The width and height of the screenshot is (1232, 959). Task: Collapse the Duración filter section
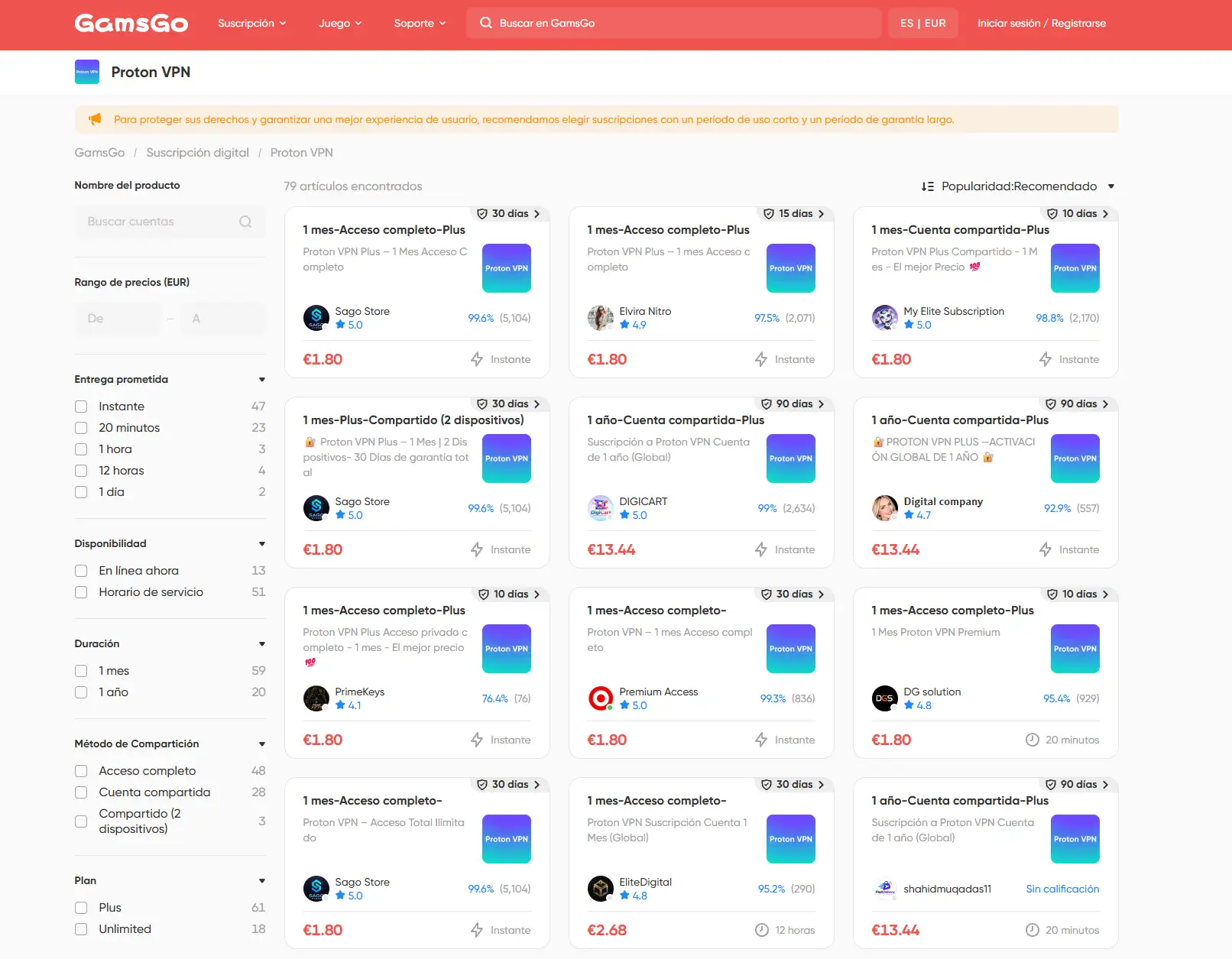262,644
